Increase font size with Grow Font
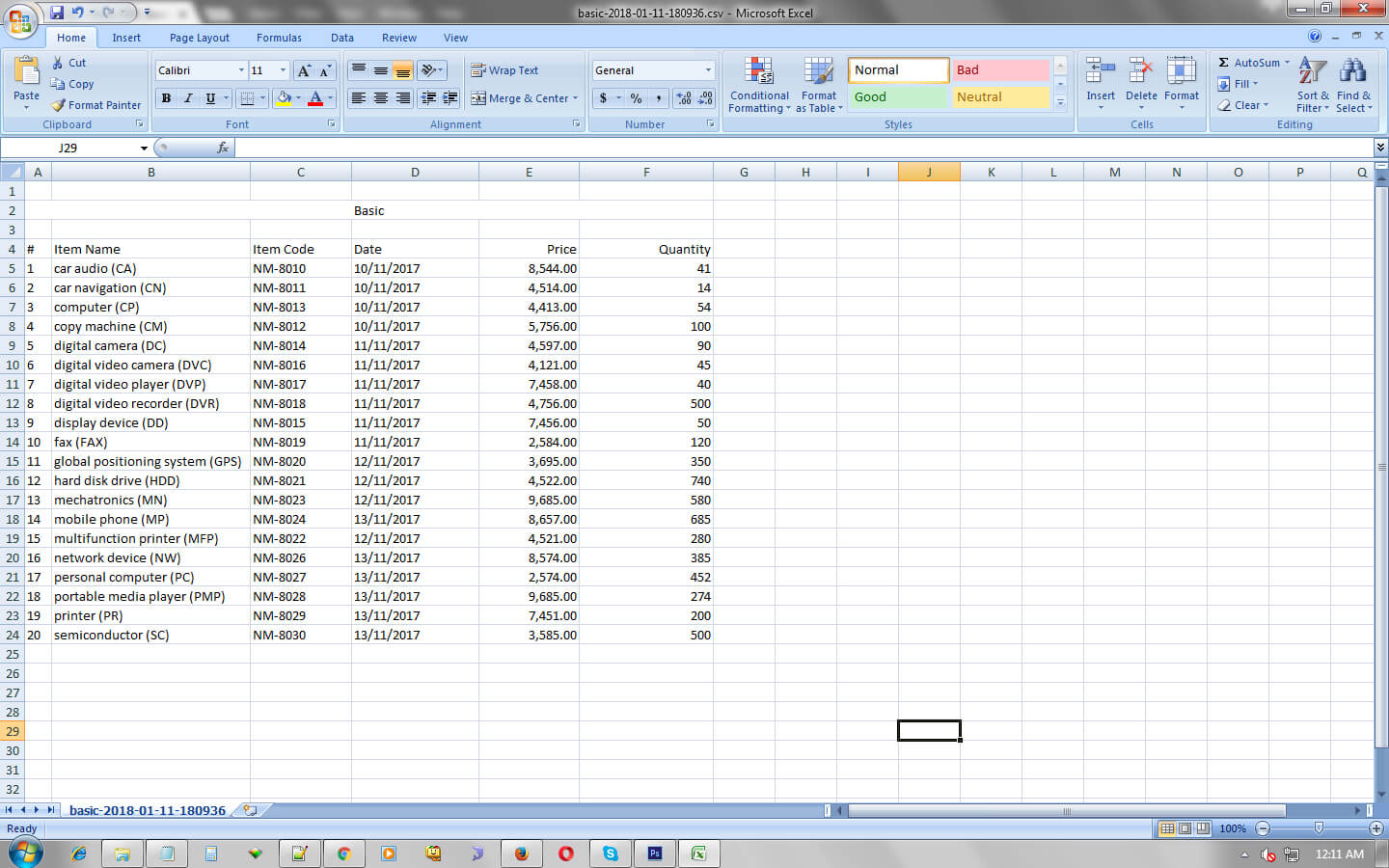Image resolution: width=1389 pixels, height=868 pixels. (x=305, y=70)
